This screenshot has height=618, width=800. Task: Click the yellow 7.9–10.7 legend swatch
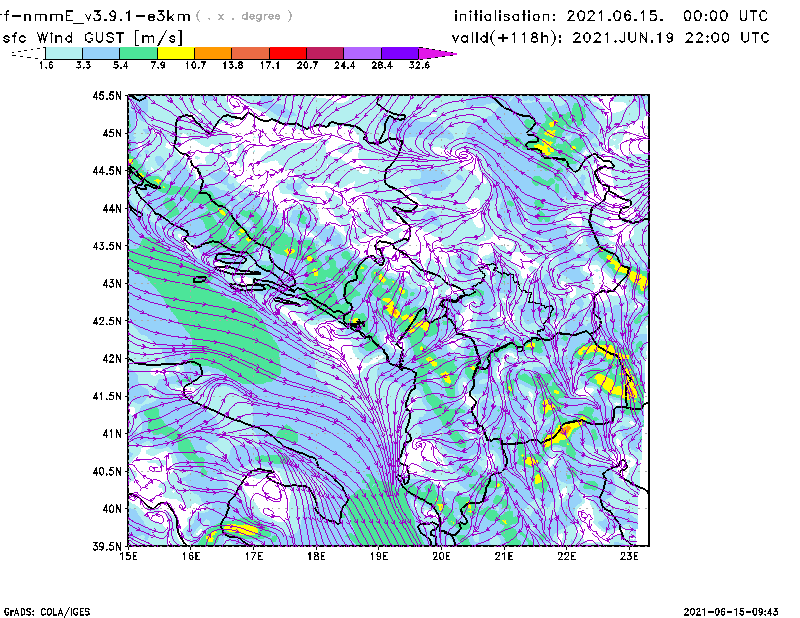(176, 53)
